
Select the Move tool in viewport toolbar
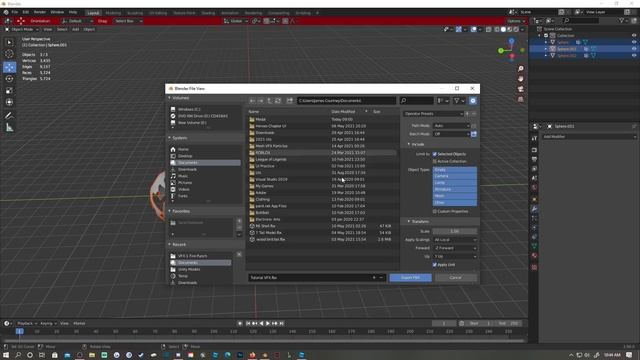pyautogui.click(x=9, y=67)
